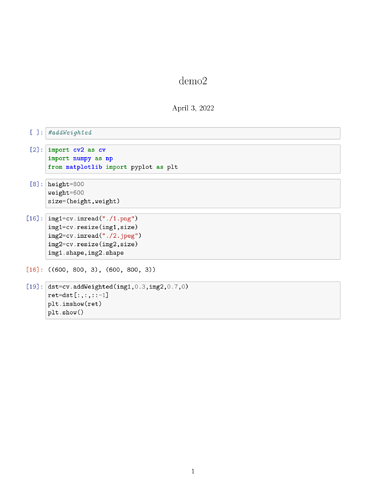Click the import cv2 as cv line

pyautogui.click(x=77, y=150)
